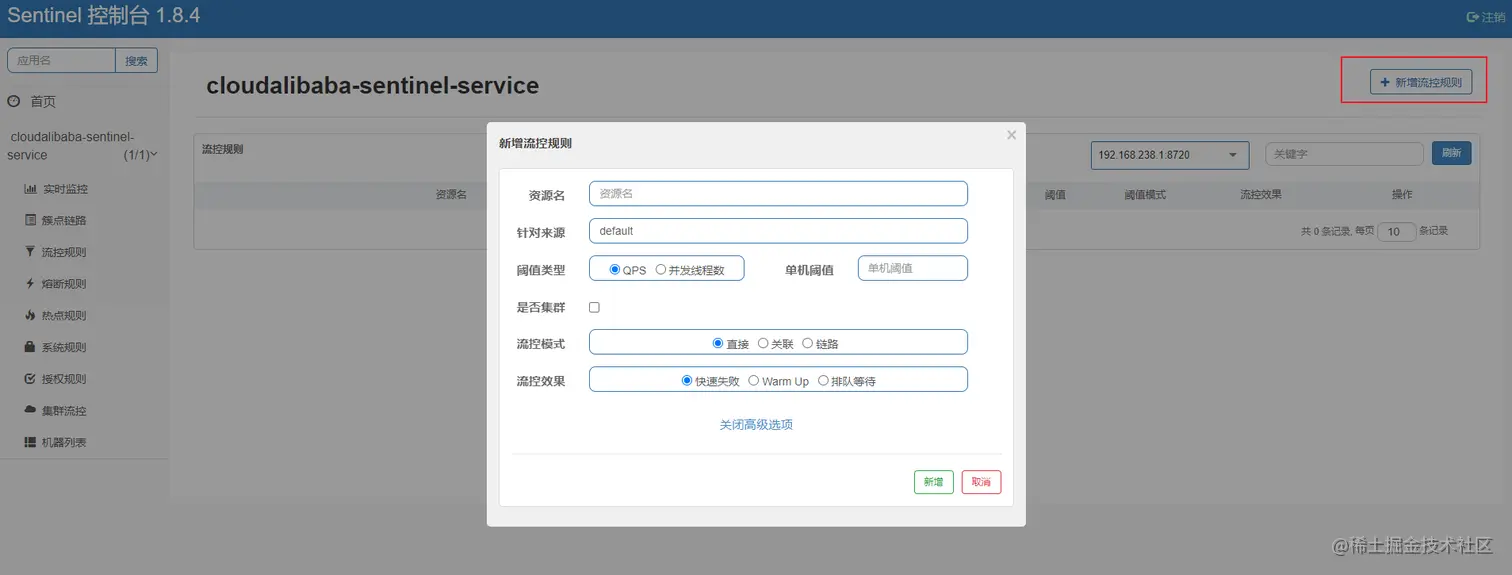Open 系统规则 menu item

[x=64, y=347]
